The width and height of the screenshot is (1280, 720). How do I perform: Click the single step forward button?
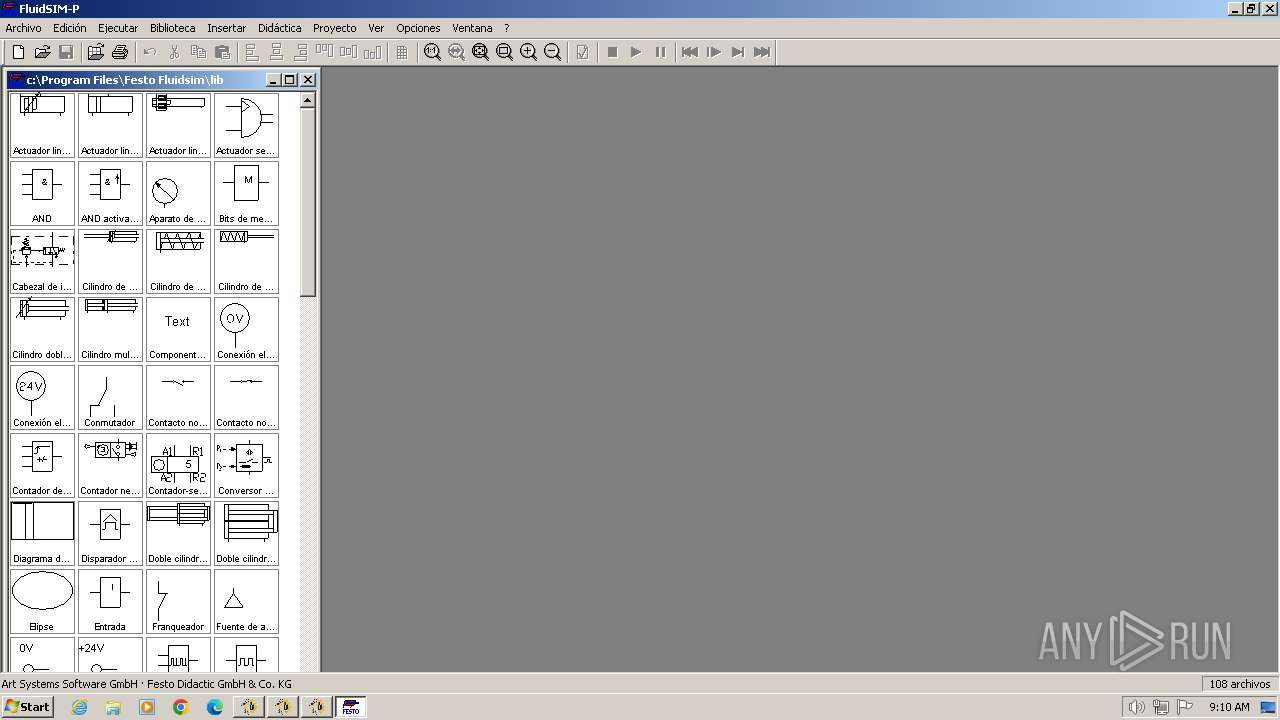pos(714,52)
